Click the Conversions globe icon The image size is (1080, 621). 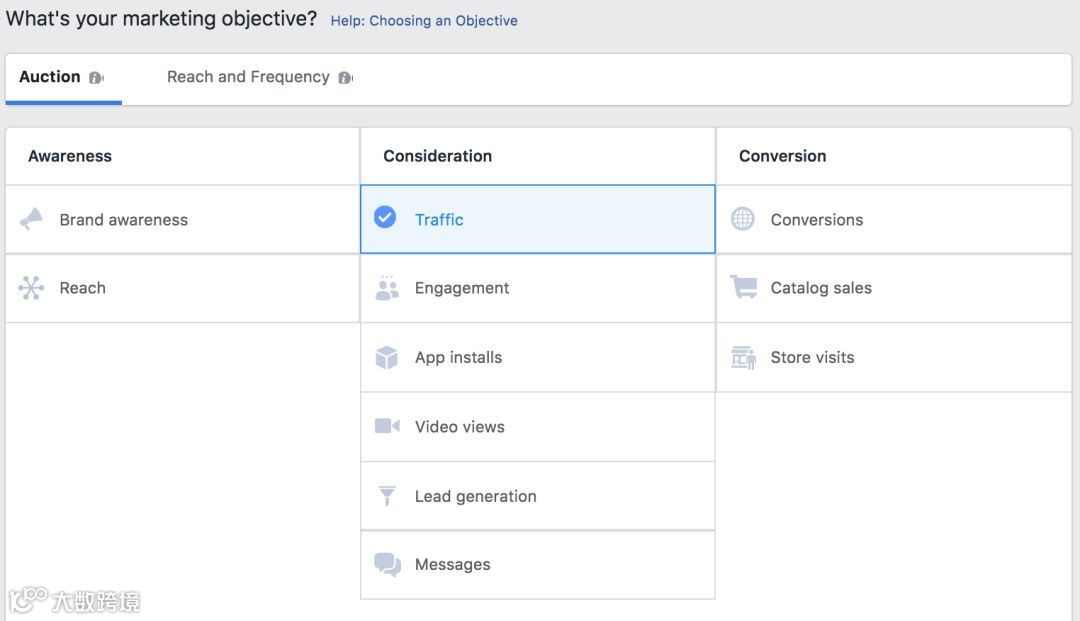[x=743, y=219]
